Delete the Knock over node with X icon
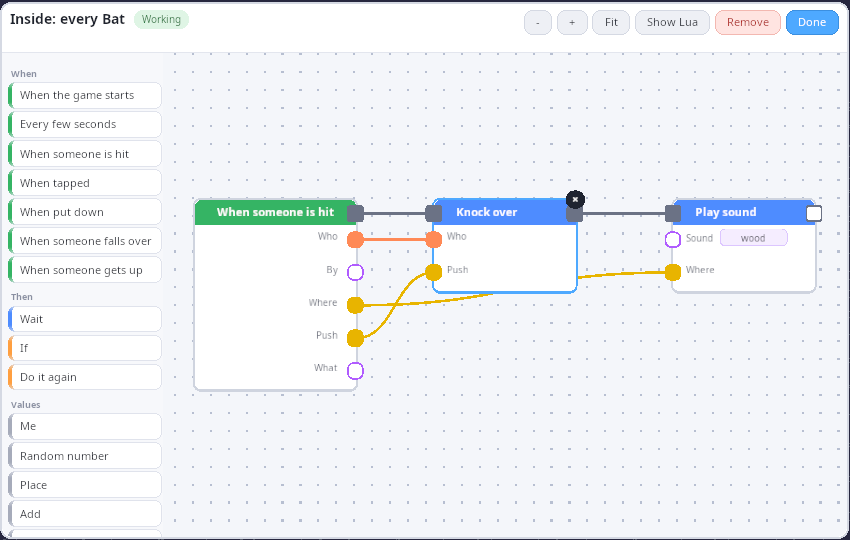Image resolution: width=850 pixels, height=540 pixels. point(575,200)
